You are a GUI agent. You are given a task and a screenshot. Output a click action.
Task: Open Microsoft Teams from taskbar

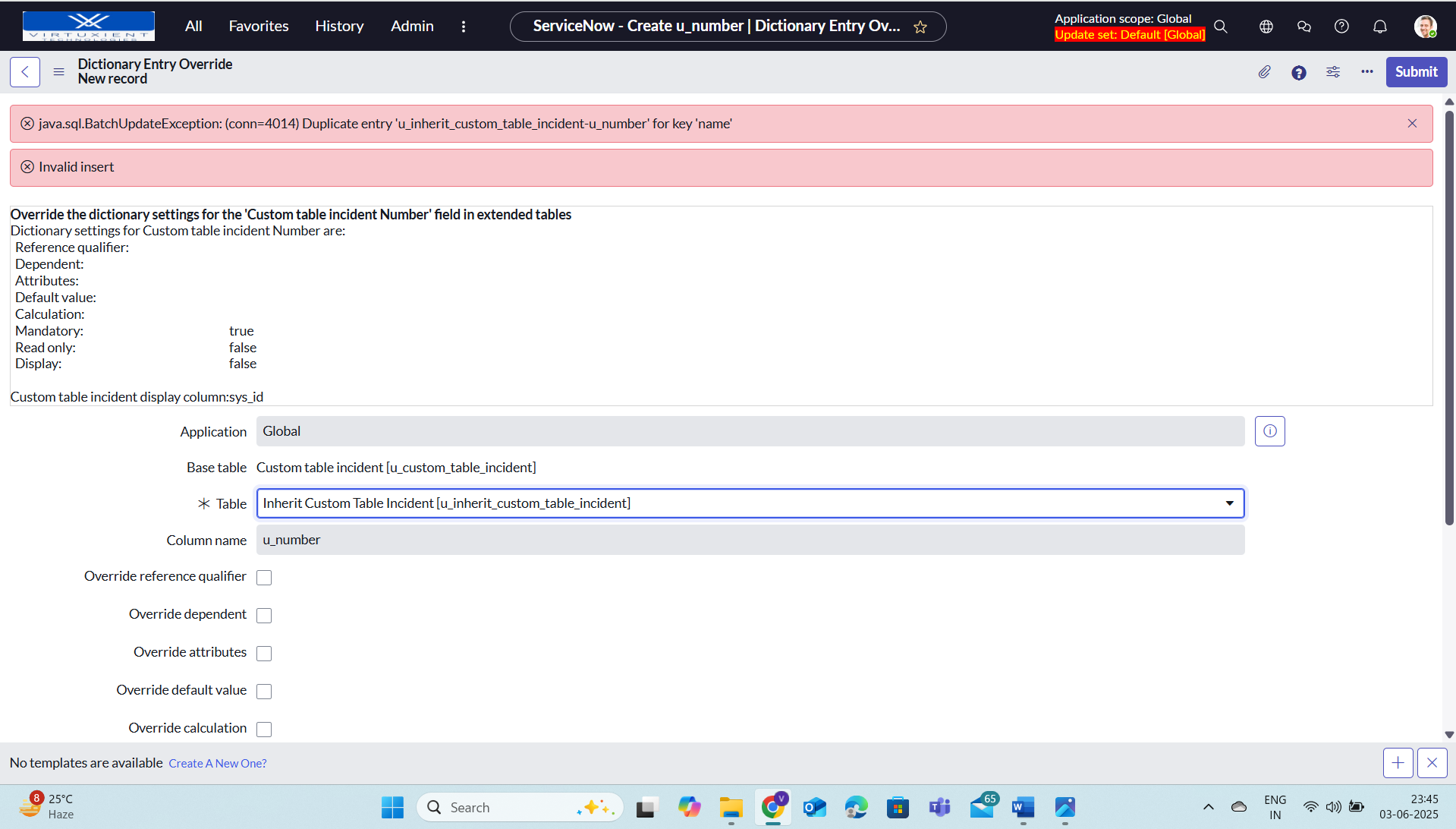click(939, 807)
